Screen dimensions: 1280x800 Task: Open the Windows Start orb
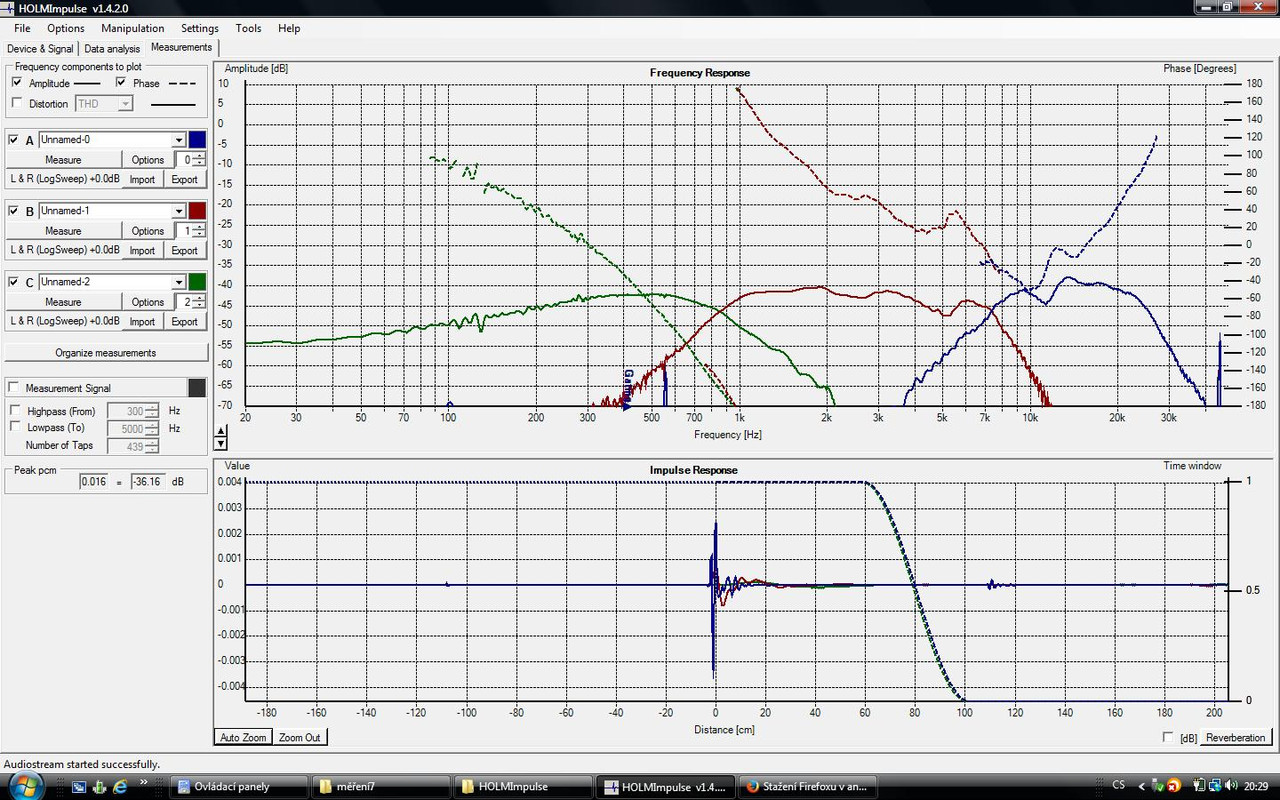25,786
